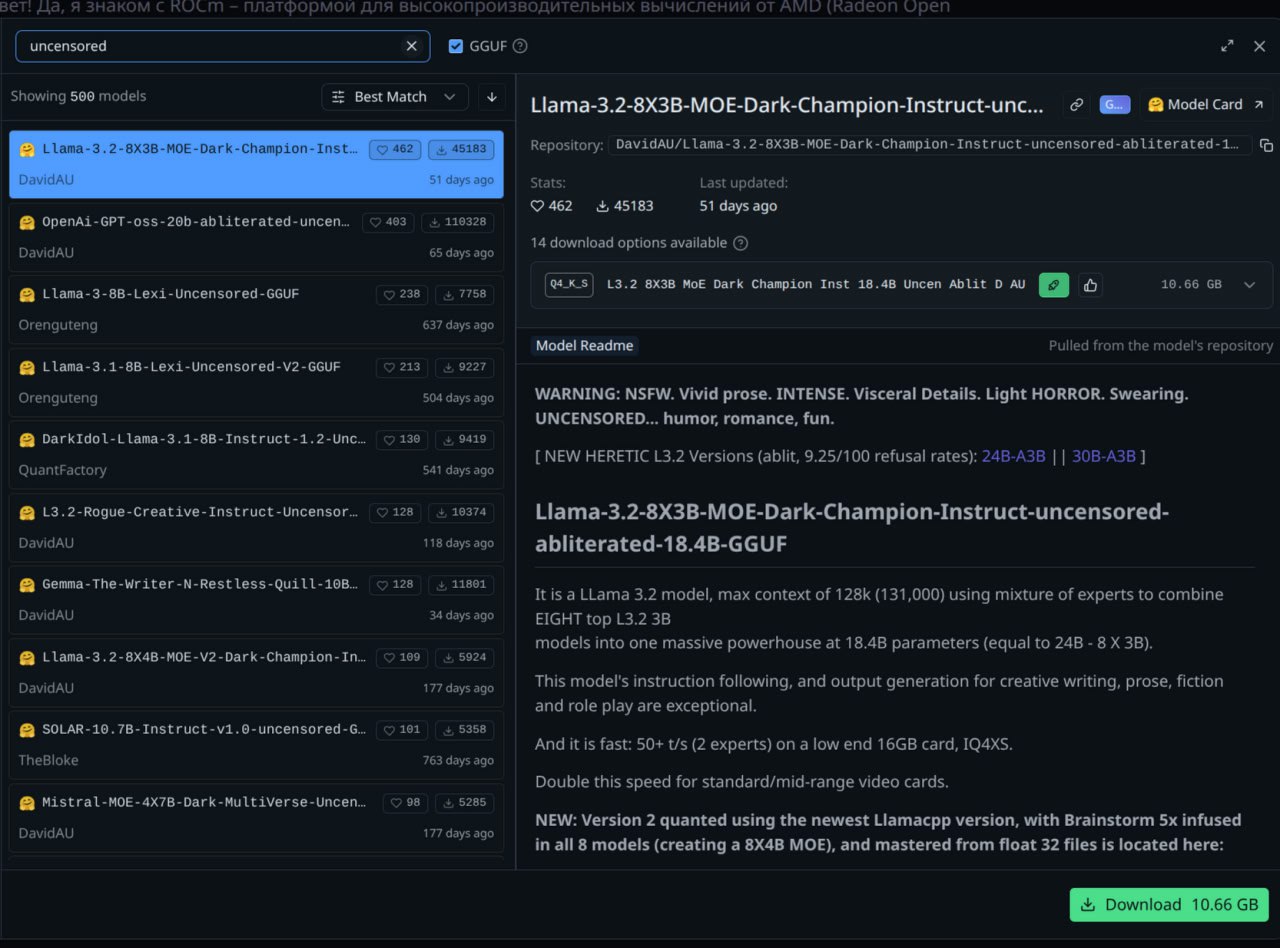Open the Best Match sort dropdown
This screenshot has width=1280, height=948.
tap(395, 97)
